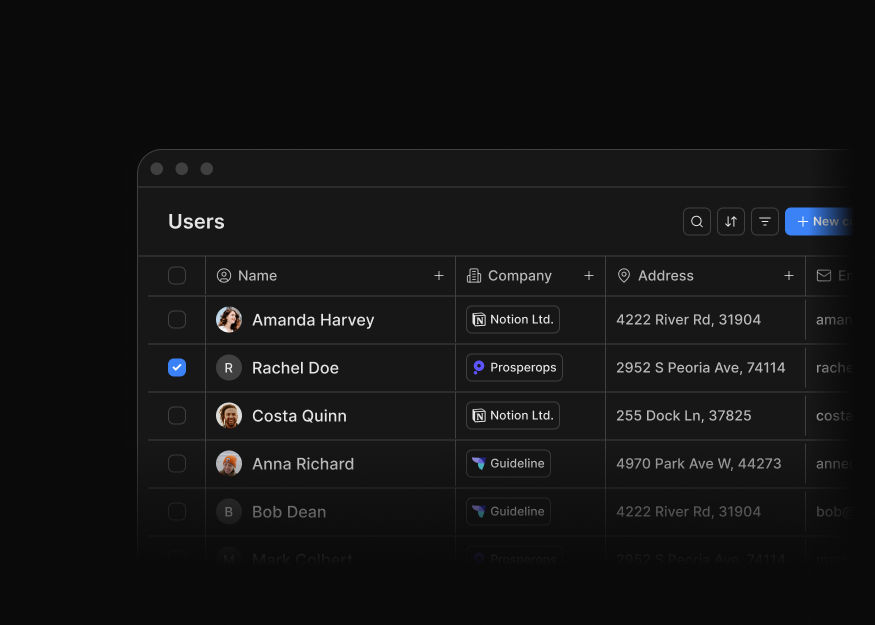Click the Prosperops tag in Rachel Doe row

click(514, 367)
